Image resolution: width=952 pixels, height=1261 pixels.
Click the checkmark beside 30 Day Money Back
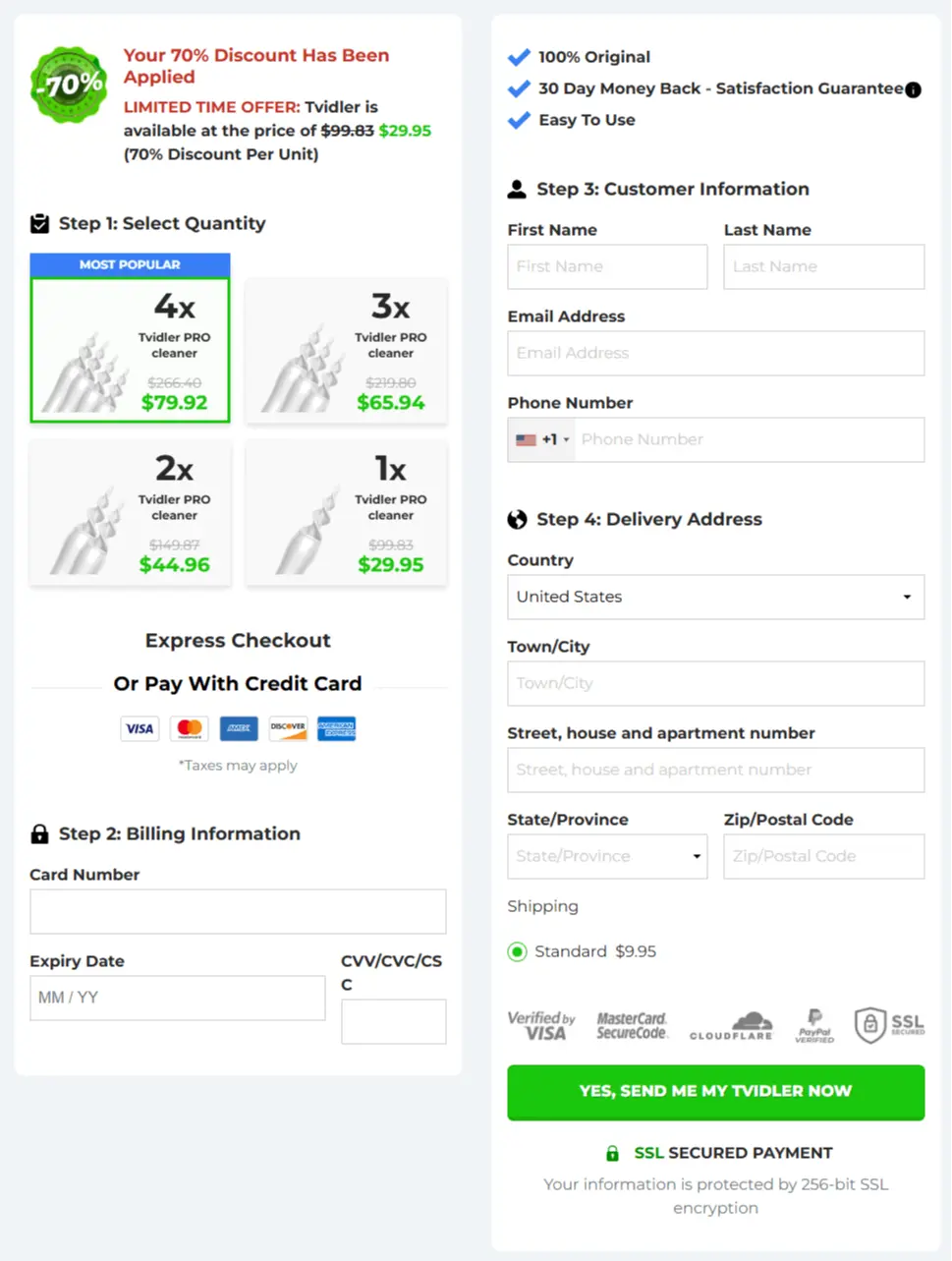tap(519, 88)
